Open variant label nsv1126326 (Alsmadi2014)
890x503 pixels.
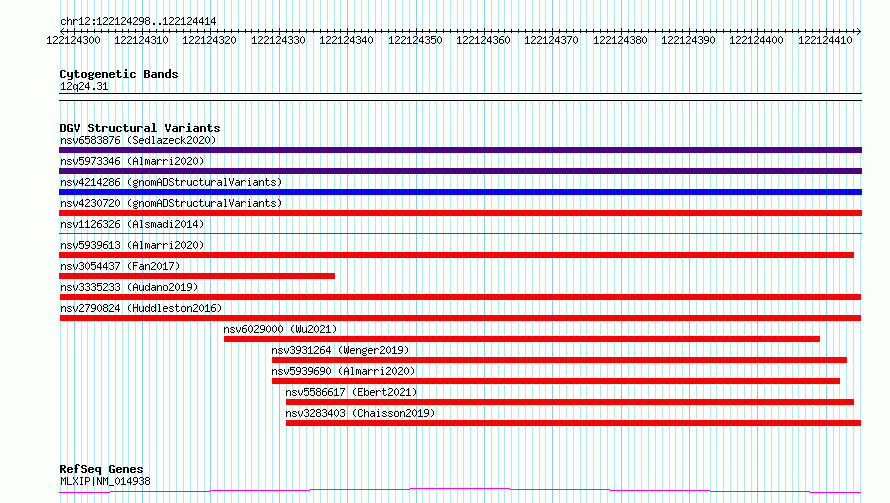132,224
